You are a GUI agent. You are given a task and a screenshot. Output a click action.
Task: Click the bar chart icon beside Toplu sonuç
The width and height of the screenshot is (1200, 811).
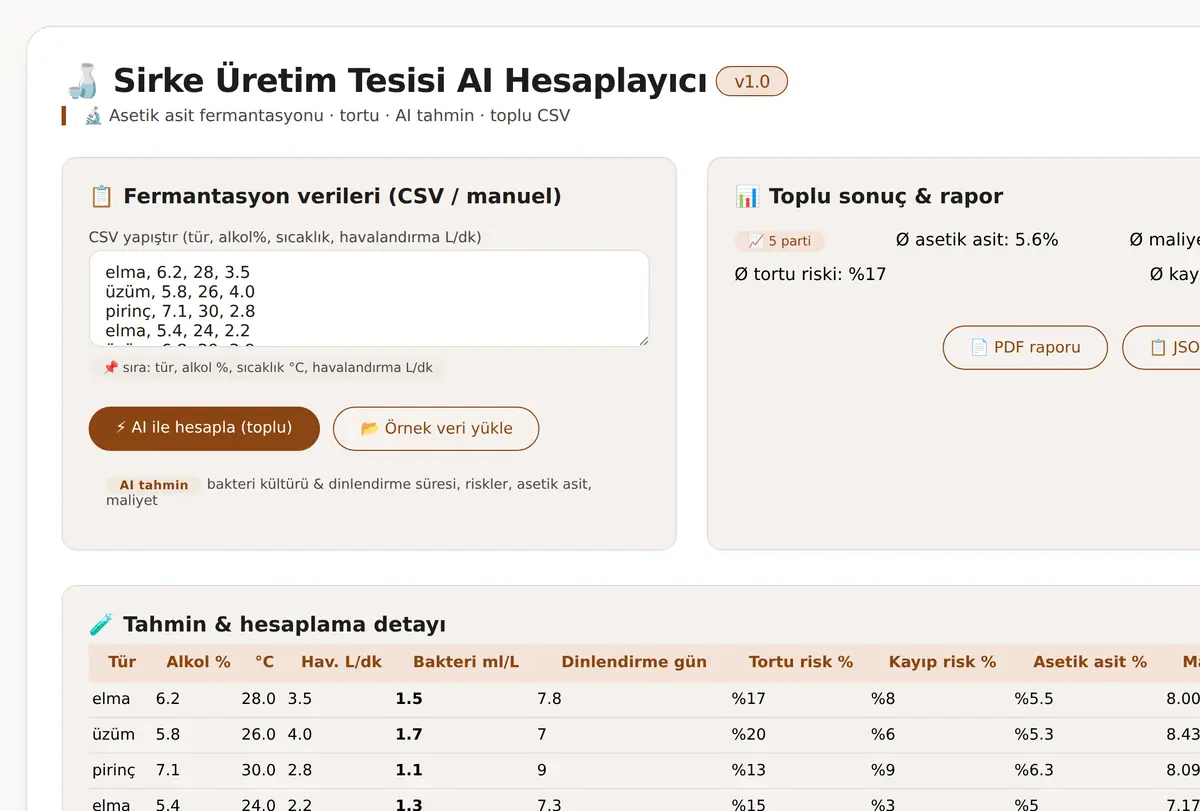coord(747,196)
